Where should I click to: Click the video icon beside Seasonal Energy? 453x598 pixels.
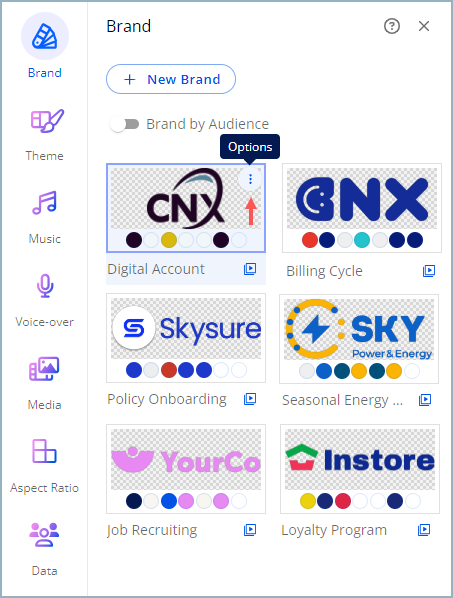point(425,400)
